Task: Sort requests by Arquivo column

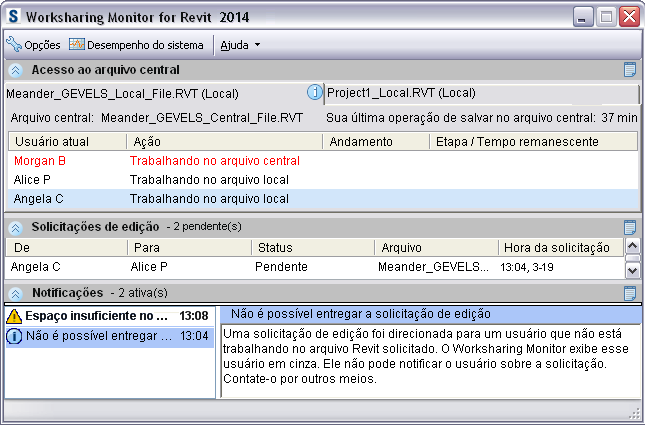Action: pyautogui.click(x=436, y=248)
